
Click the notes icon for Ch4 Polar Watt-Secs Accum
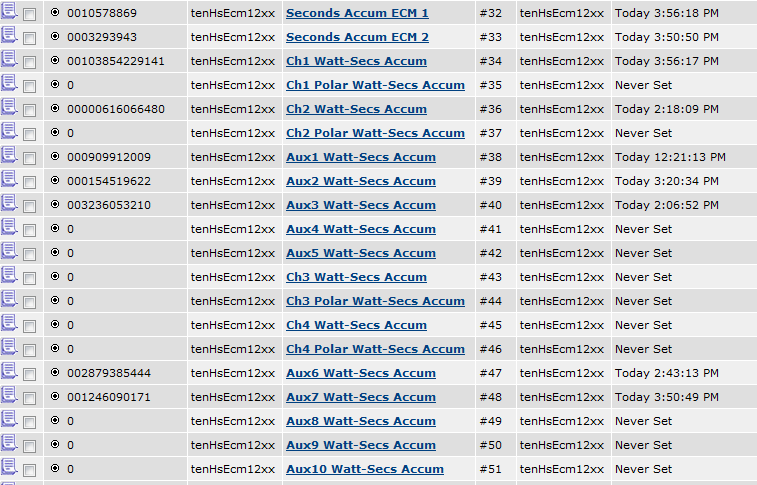click(9, 349)
